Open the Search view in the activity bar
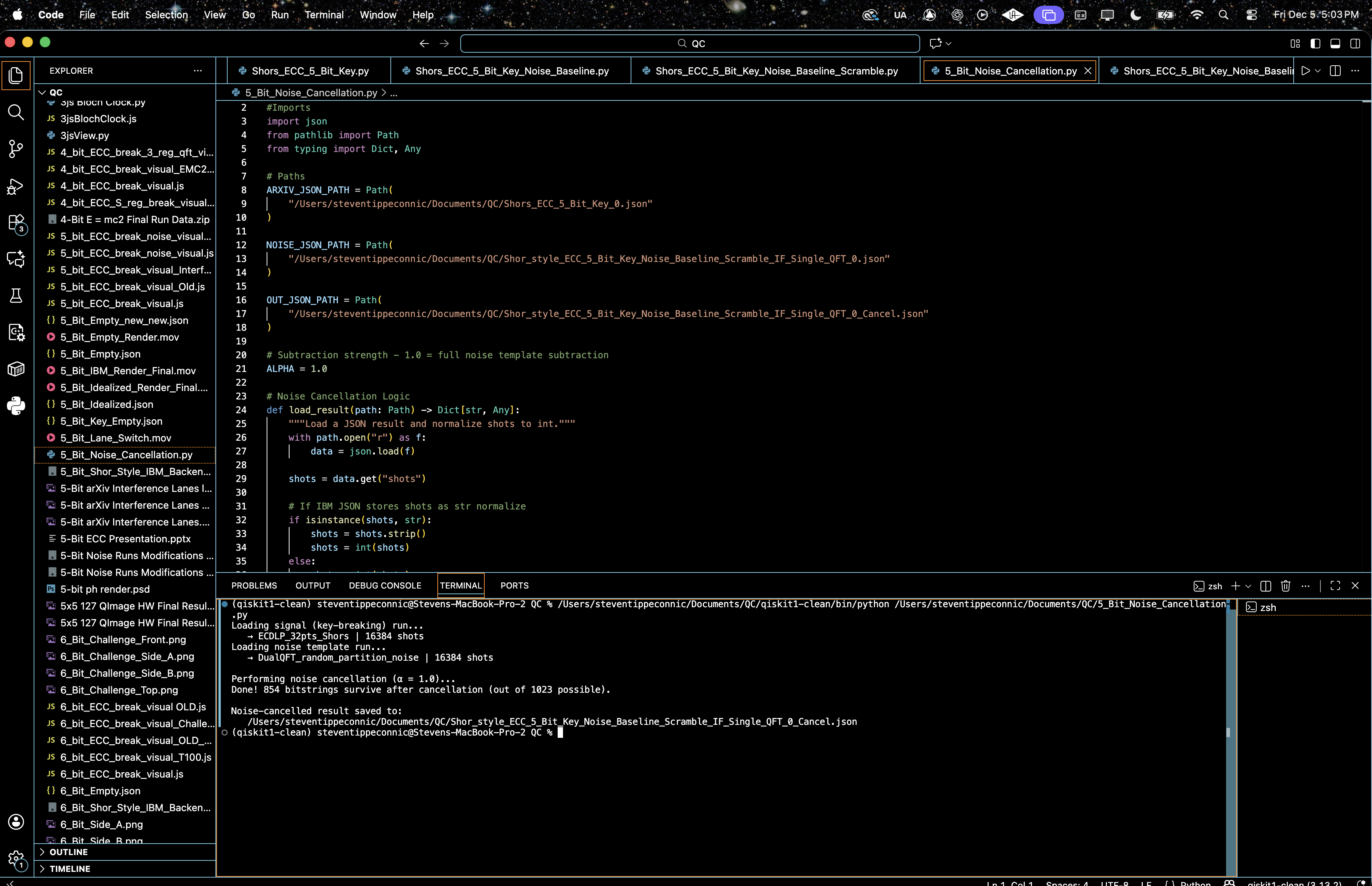Image resolution: width=1372 pixels, height=886 pixels. click(x=16, y=112)
